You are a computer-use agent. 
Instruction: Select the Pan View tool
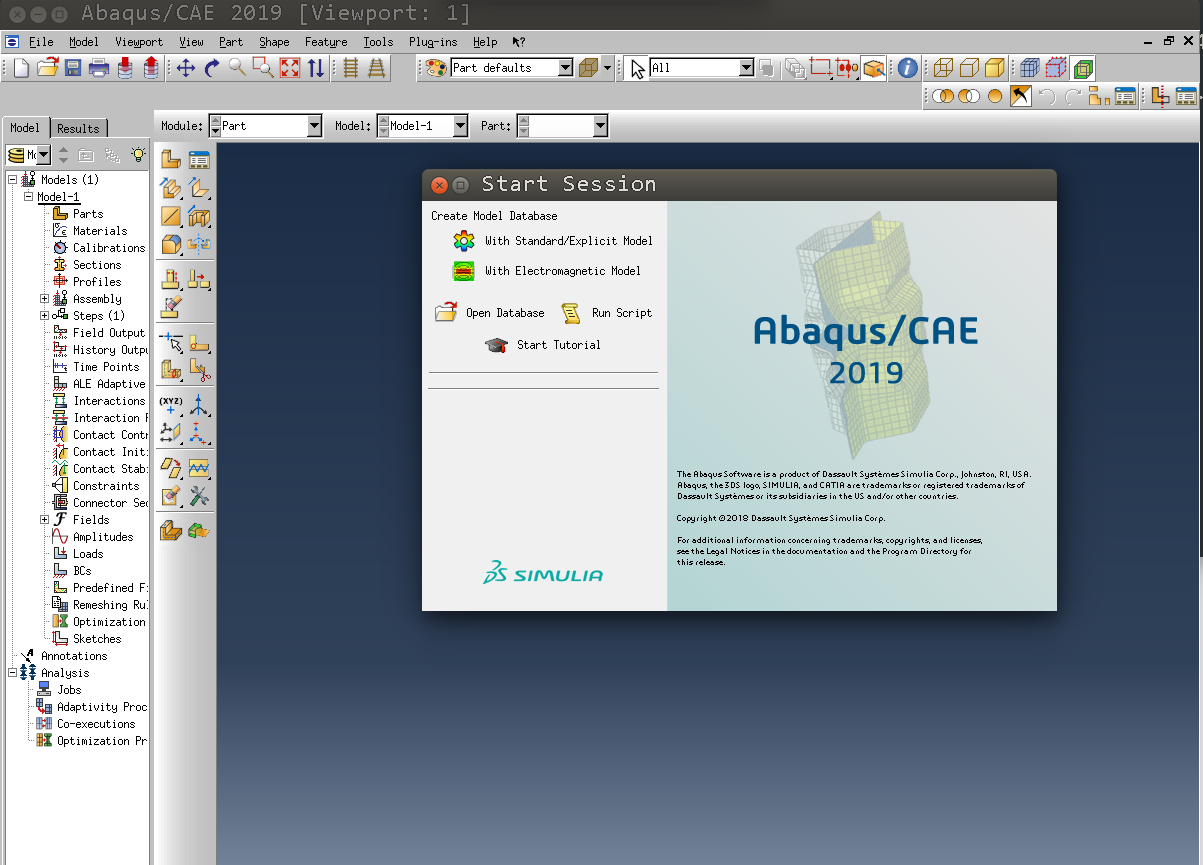coord(186,68)
